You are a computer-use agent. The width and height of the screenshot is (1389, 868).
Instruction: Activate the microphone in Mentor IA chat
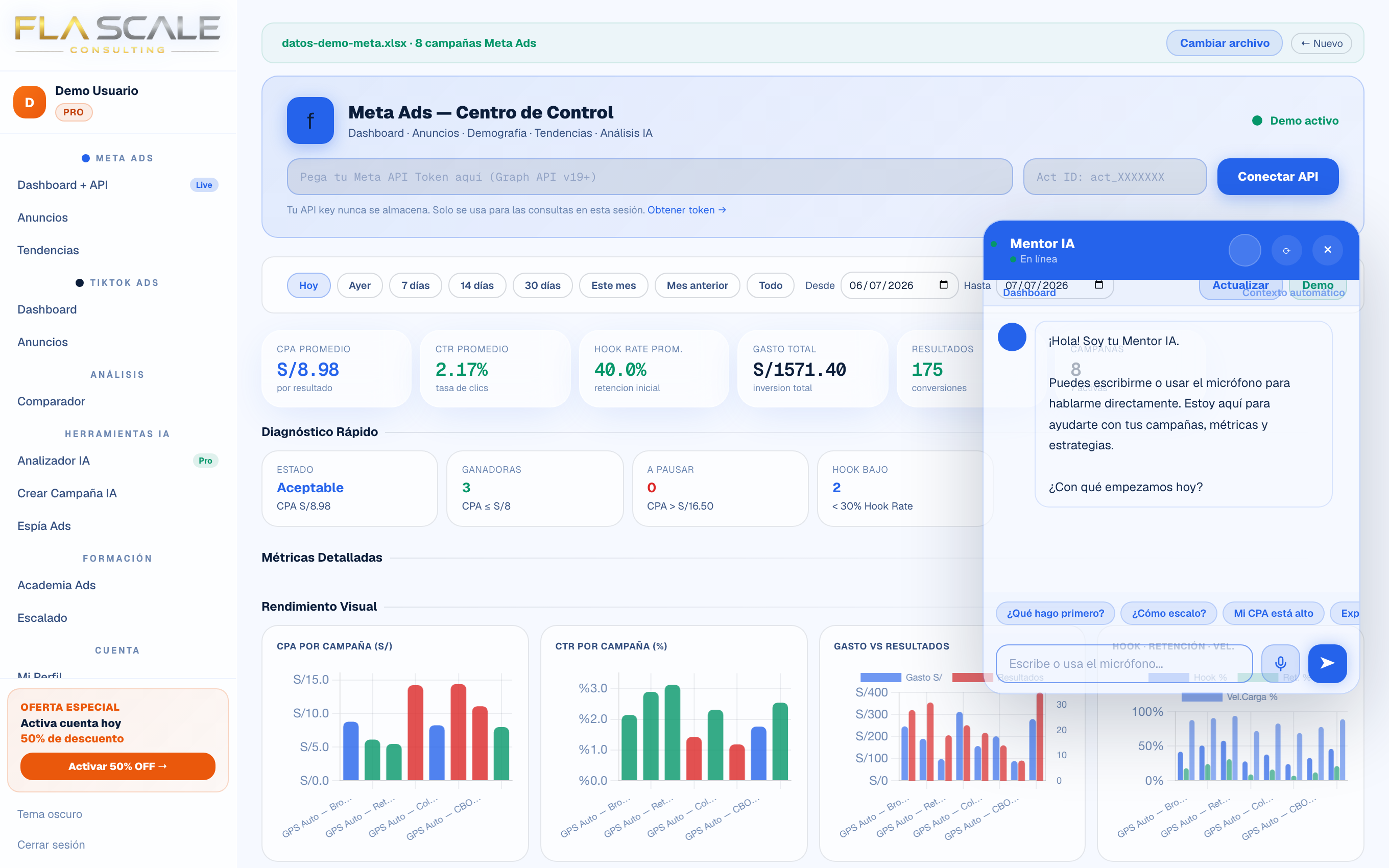(x=1281, y=664)
